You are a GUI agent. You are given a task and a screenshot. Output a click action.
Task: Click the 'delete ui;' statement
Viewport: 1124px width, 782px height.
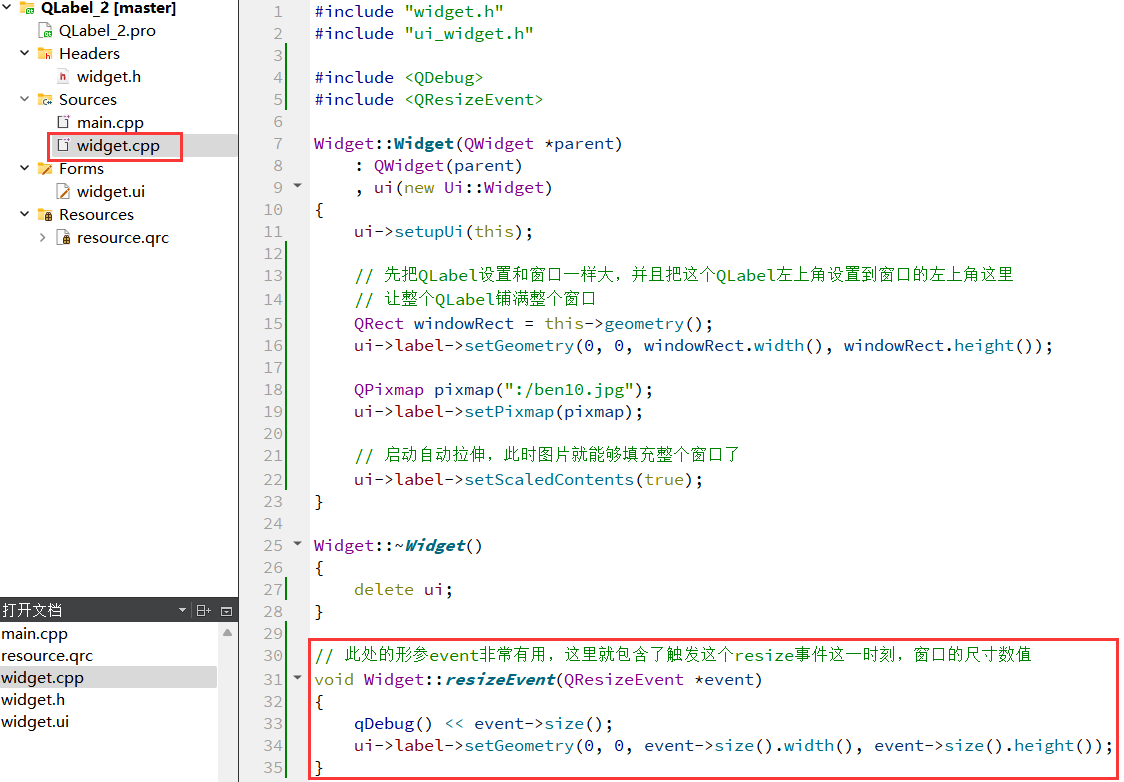[x=404, y=590]
